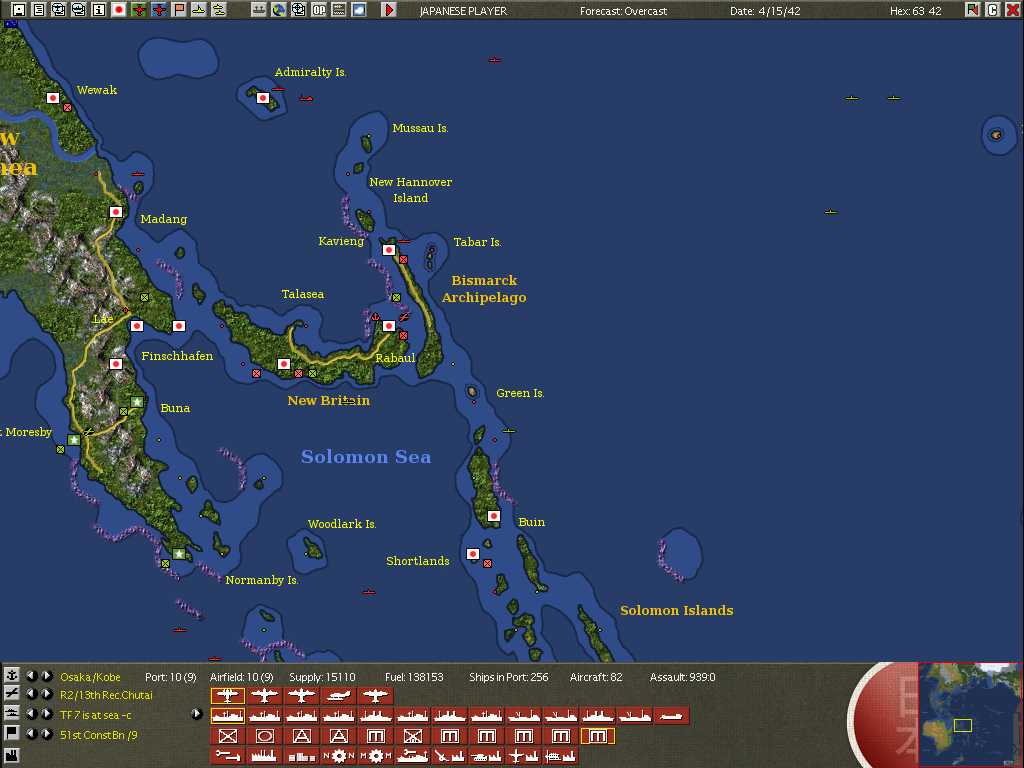This screenshot has width=1024, height=768.
Task: Click the factory industry icon bottom left
Action: click(x=12, y=756)
